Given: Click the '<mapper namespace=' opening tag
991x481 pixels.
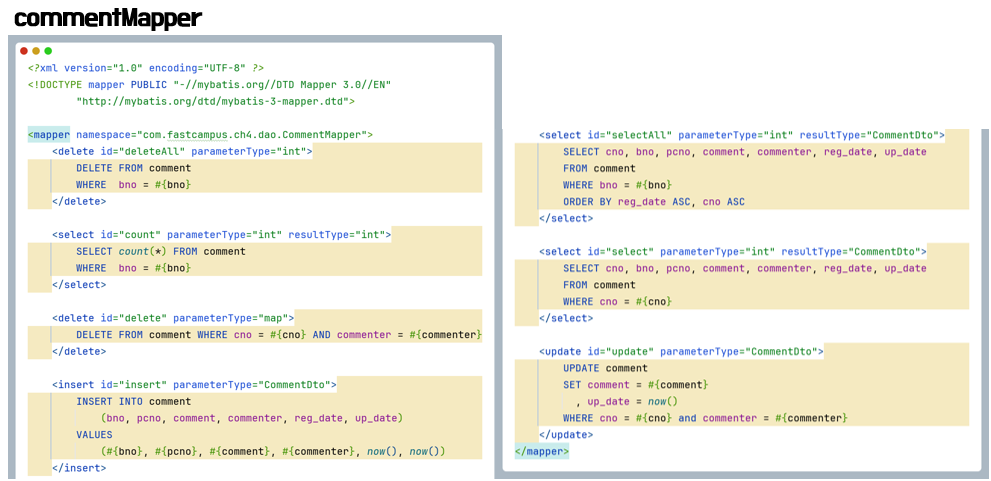Looking at the screenshot, I should [200, 135].
